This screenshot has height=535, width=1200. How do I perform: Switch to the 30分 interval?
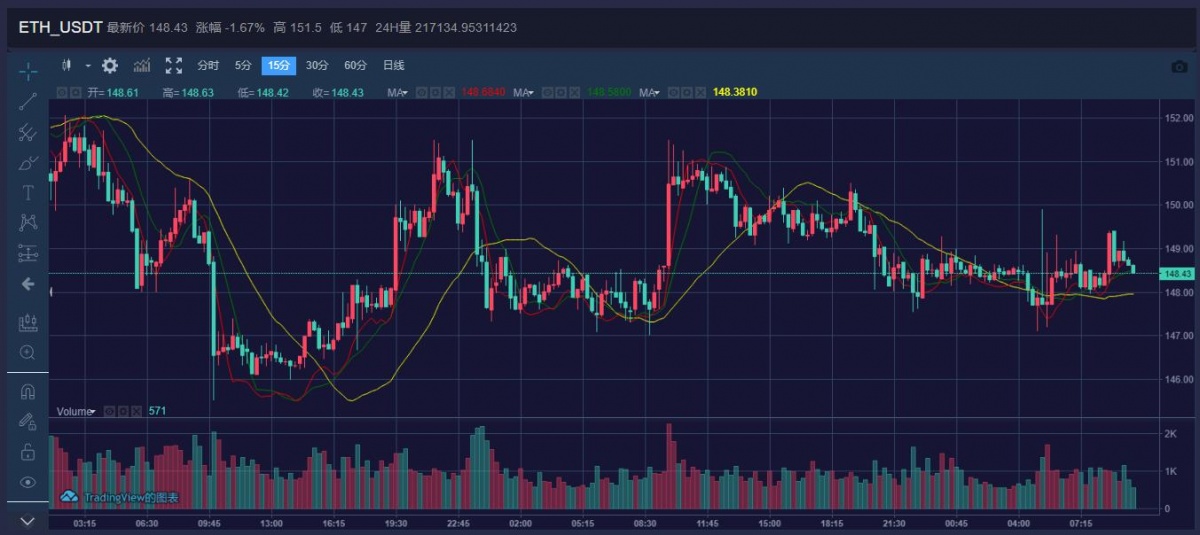point(317,65)
